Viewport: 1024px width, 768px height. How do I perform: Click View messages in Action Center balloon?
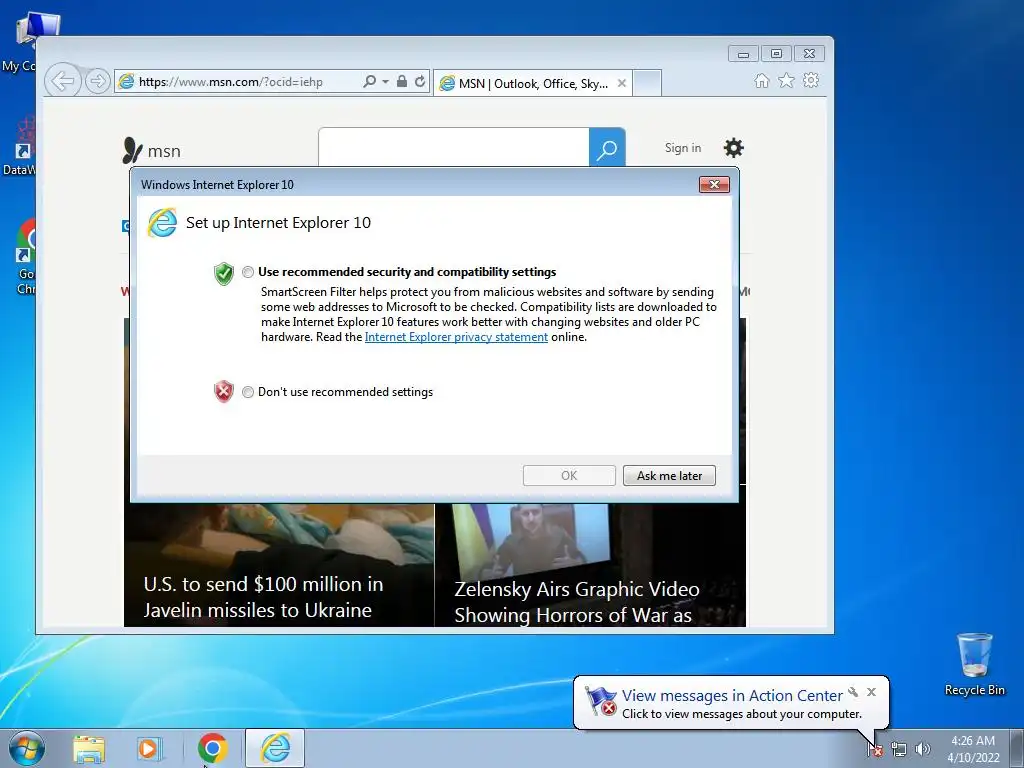click(x=732, y=696)
